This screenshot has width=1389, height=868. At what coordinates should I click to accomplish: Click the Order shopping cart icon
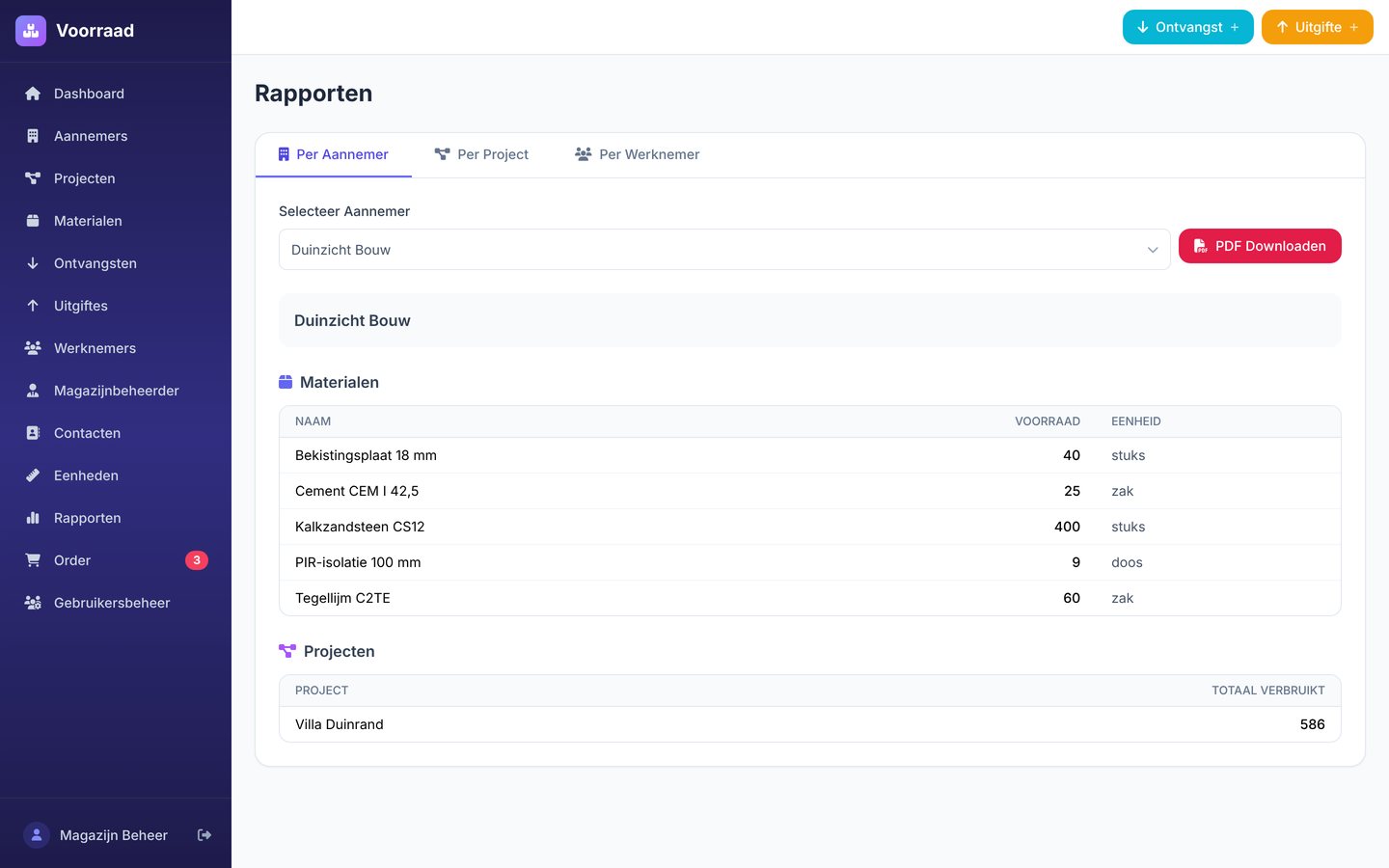pos(33,560)
